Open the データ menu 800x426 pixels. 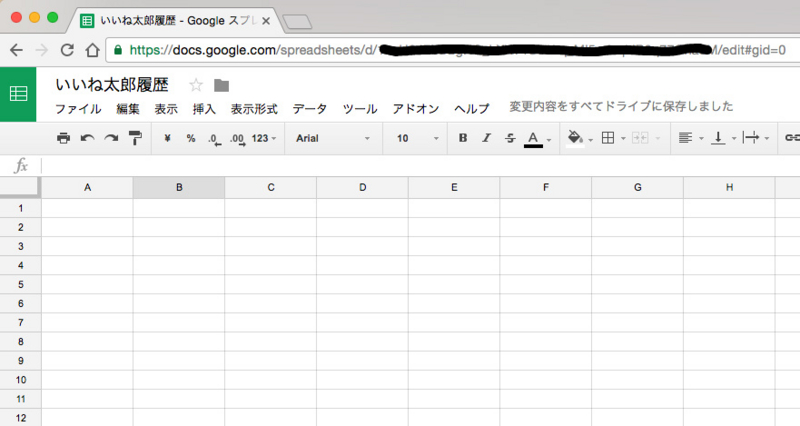[x=310, y=109]
